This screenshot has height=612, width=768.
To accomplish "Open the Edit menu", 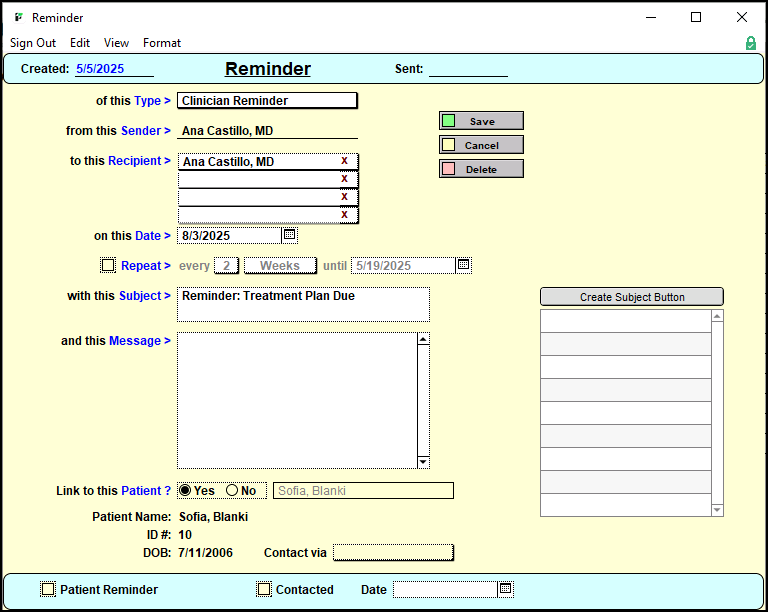I will point(80,43).
